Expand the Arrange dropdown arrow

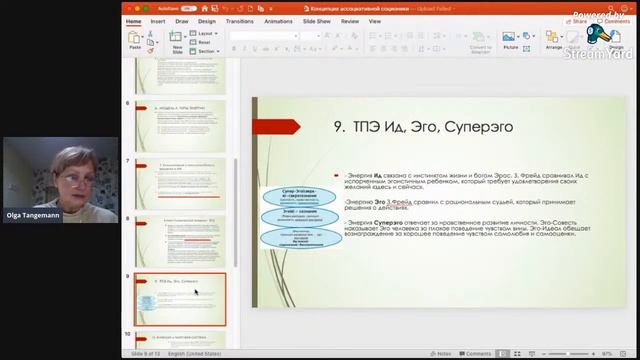point(562,37)
